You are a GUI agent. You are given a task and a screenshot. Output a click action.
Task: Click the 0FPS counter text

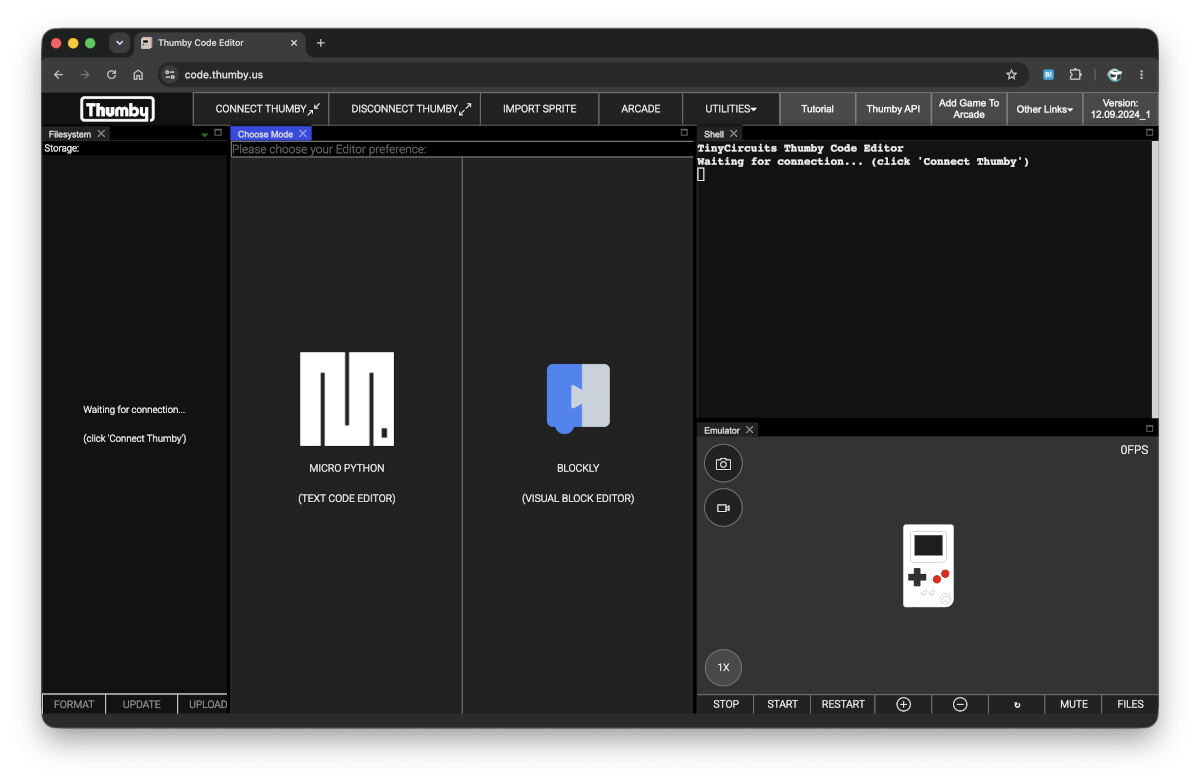[x=1134, y=450]
